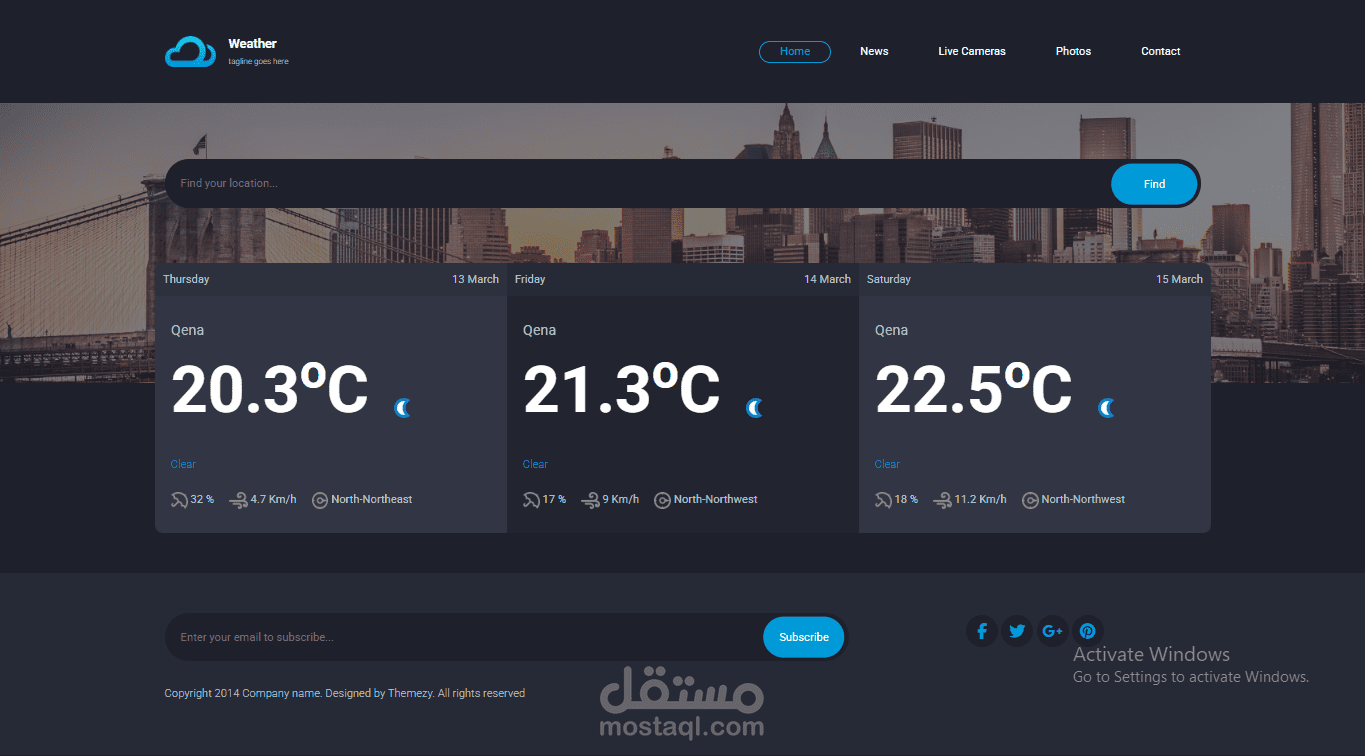Click the compass icon beside North-Northwest on Saturday
The width and height of the screenshot is (1365, 756).
point(1029,499)
